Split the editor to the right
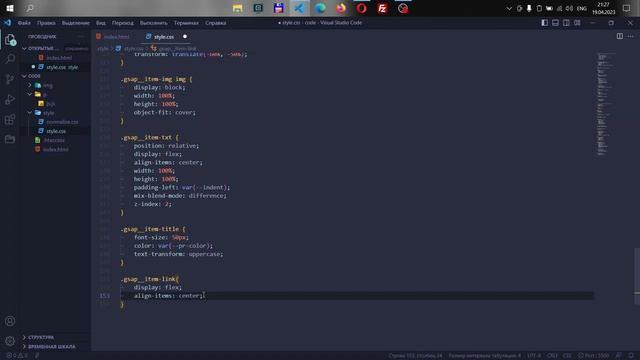 [x=620, y=36]
